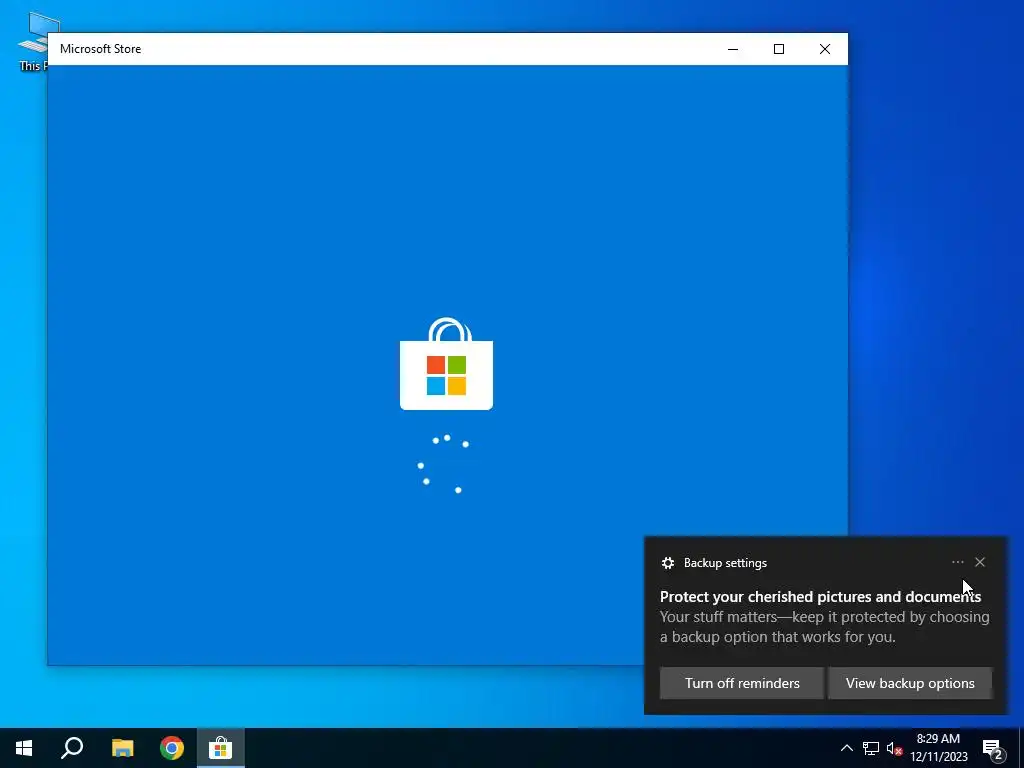Click the notification headline about cherished pictures
The height and width of the screenshot is (768, 1024).
[820, 596]
